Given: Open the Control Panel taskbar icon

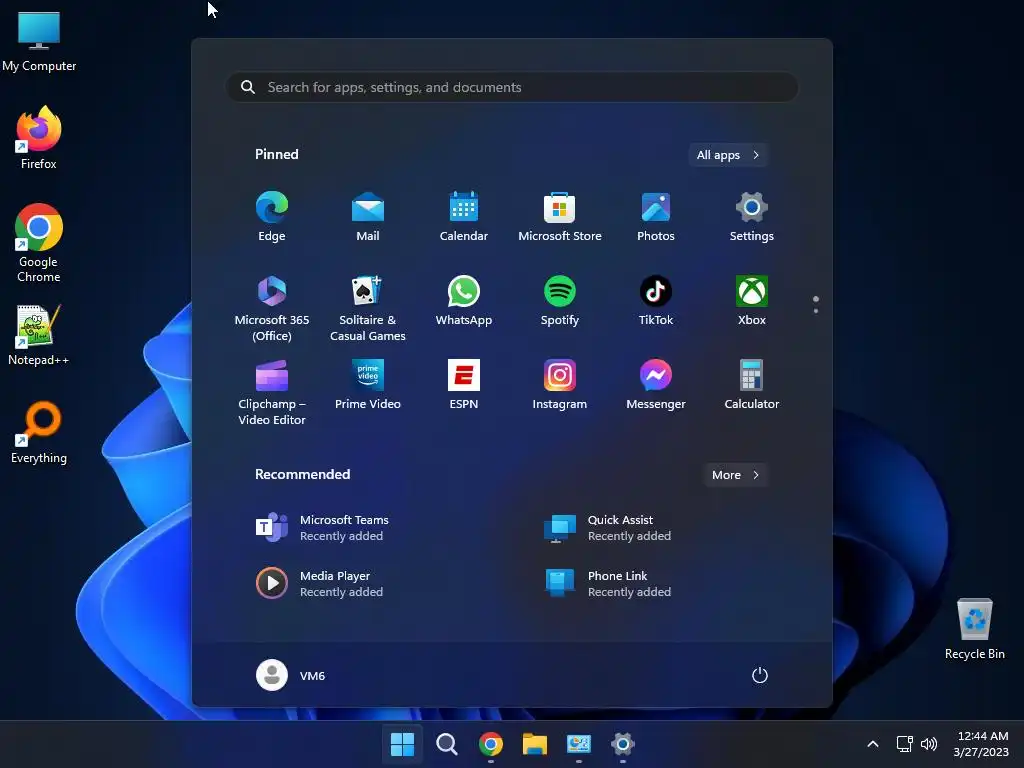Looking at the screenshot, I should (579, 744).
